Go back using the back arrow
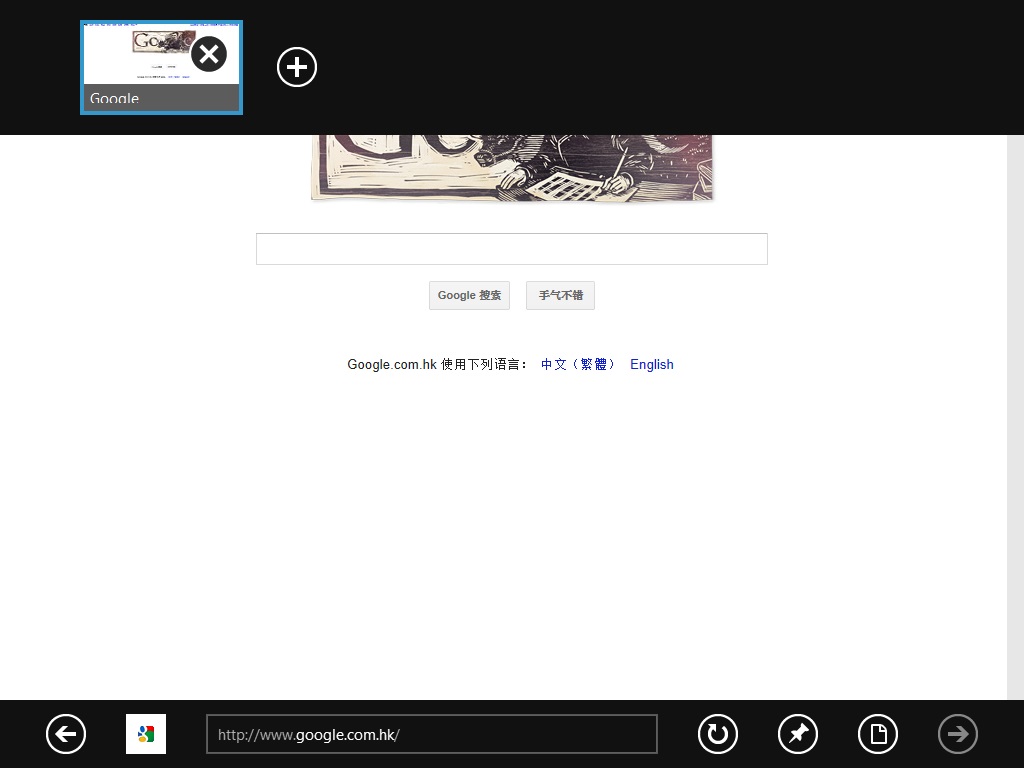The width and height of the screenshot is (1024, 768). click(x=66, y=734)
